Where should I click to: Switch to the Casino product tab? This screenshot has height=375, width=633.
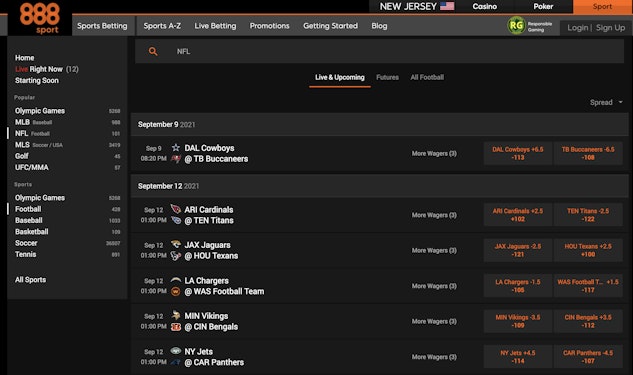coord(484,6)
